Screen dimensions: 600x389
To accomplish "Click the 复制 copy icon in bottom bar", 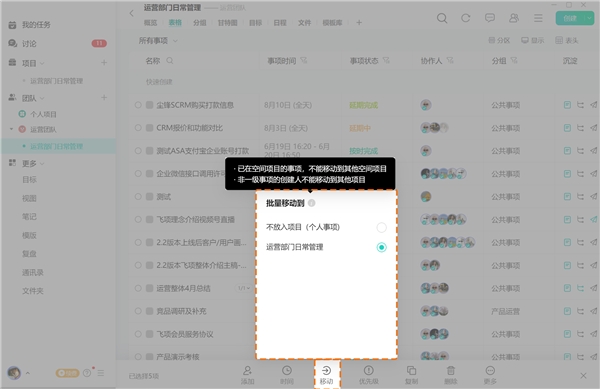I will [x=411, y=370].
